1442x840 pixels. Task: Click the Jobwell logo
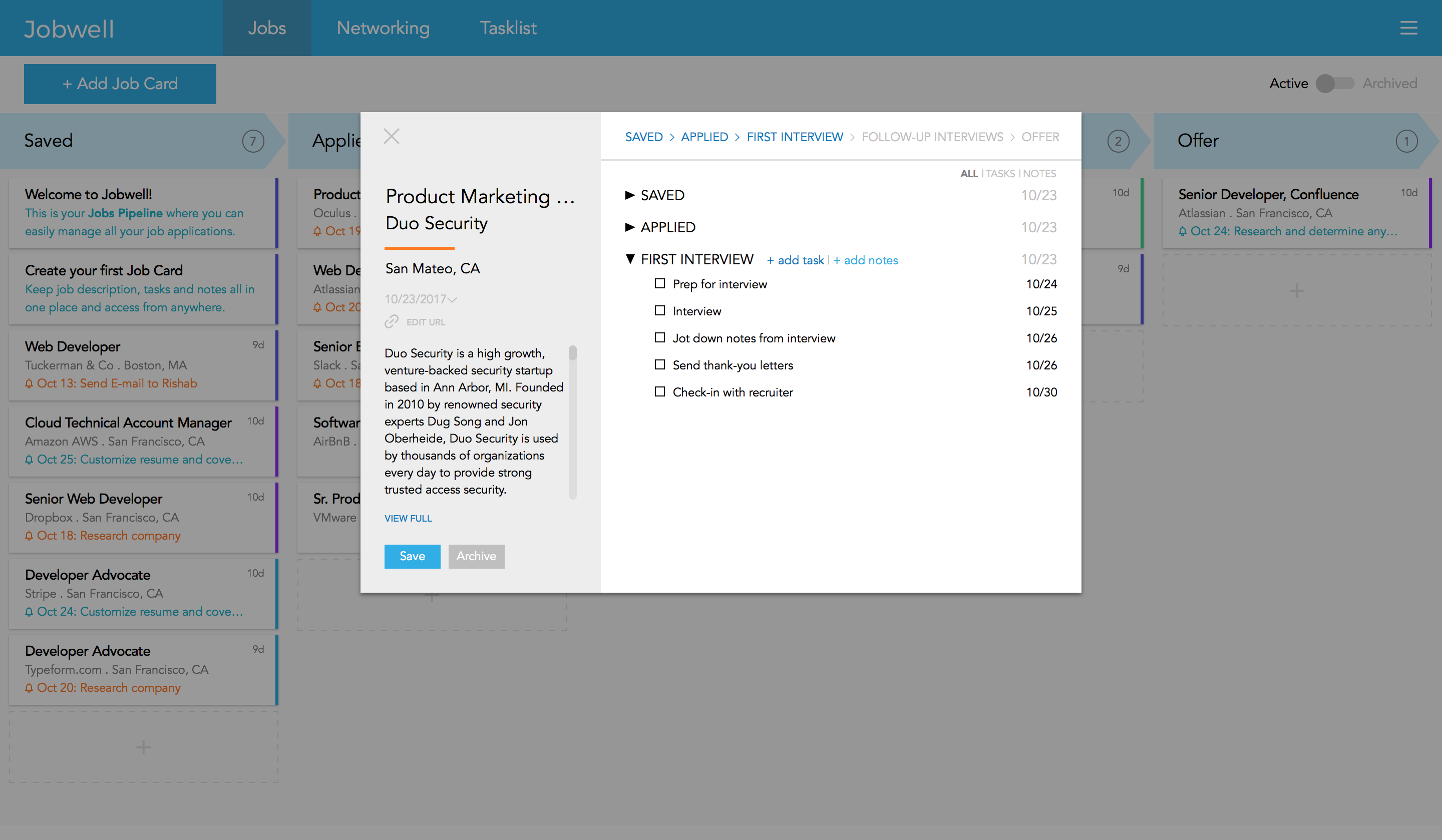[x=69, y=29]
